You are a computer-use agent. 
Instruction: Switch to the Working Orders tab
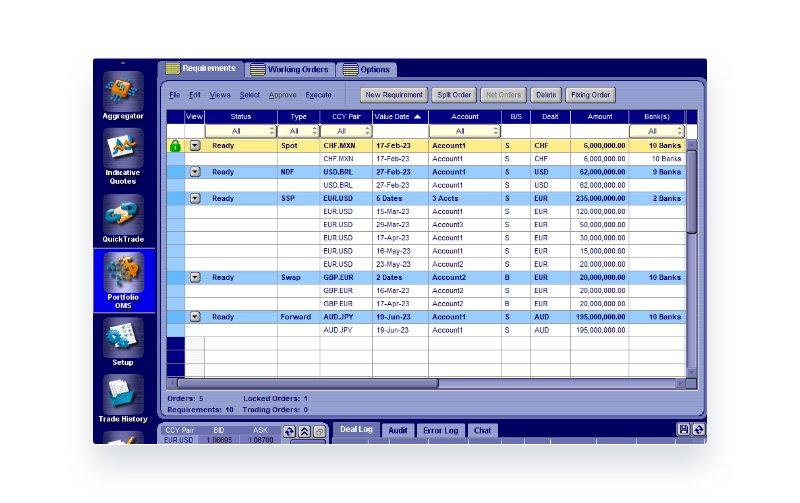click(x=290, y=70)
